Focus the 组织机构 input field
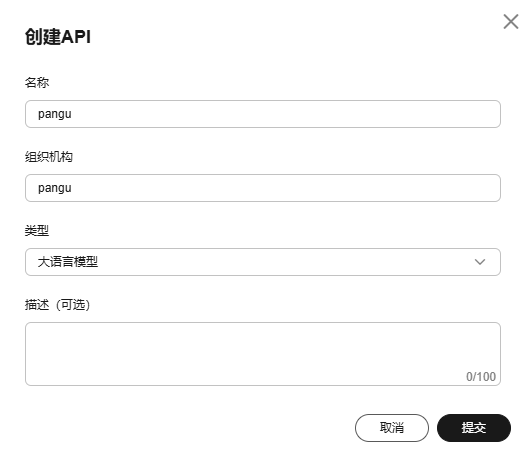532x461 pixels. pos(263,188)
